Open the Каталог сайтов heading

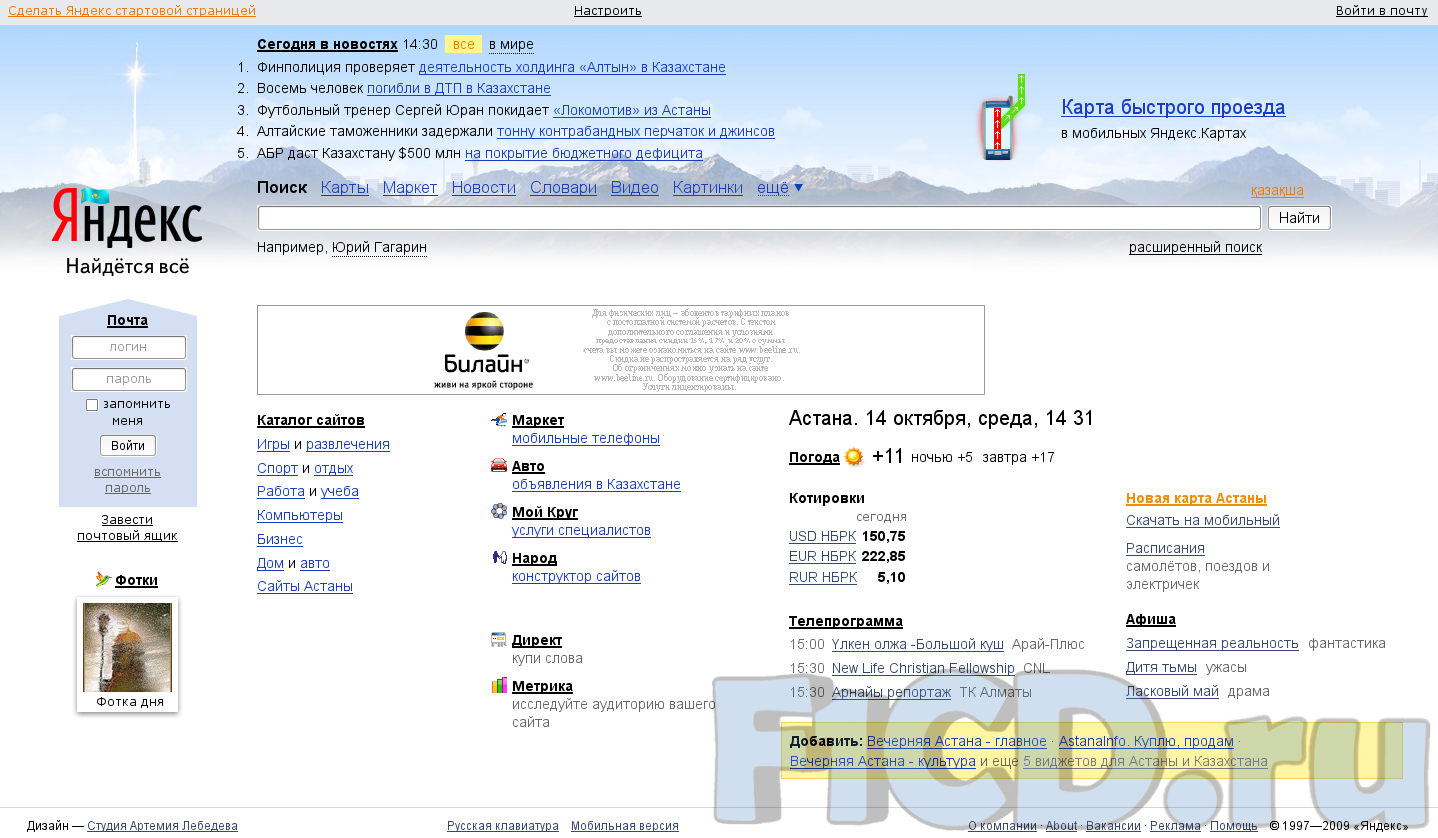click(311, 421)
